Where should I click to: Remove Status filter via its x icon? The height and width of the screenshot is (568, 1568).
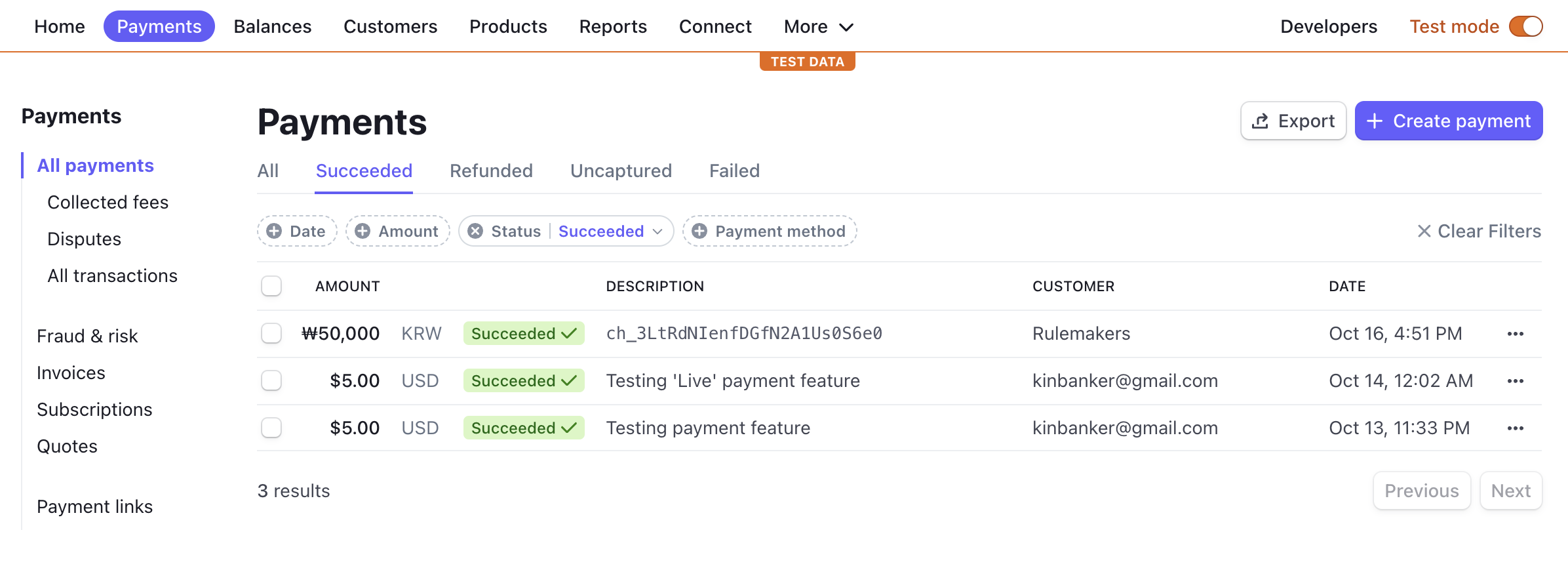point(475,232)
